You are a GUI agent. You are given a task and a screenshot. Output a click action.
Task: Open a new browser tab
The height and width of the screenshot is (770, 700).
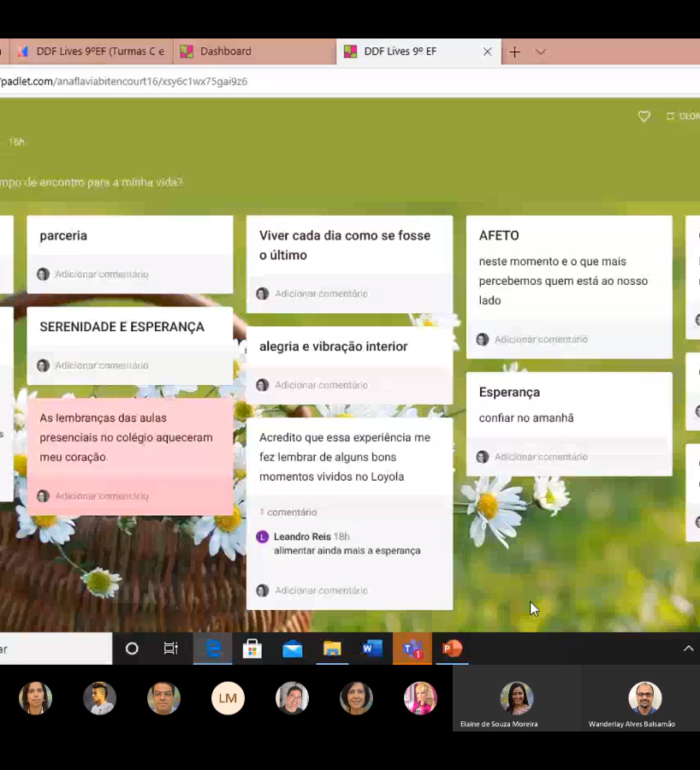tap(515, 52)
